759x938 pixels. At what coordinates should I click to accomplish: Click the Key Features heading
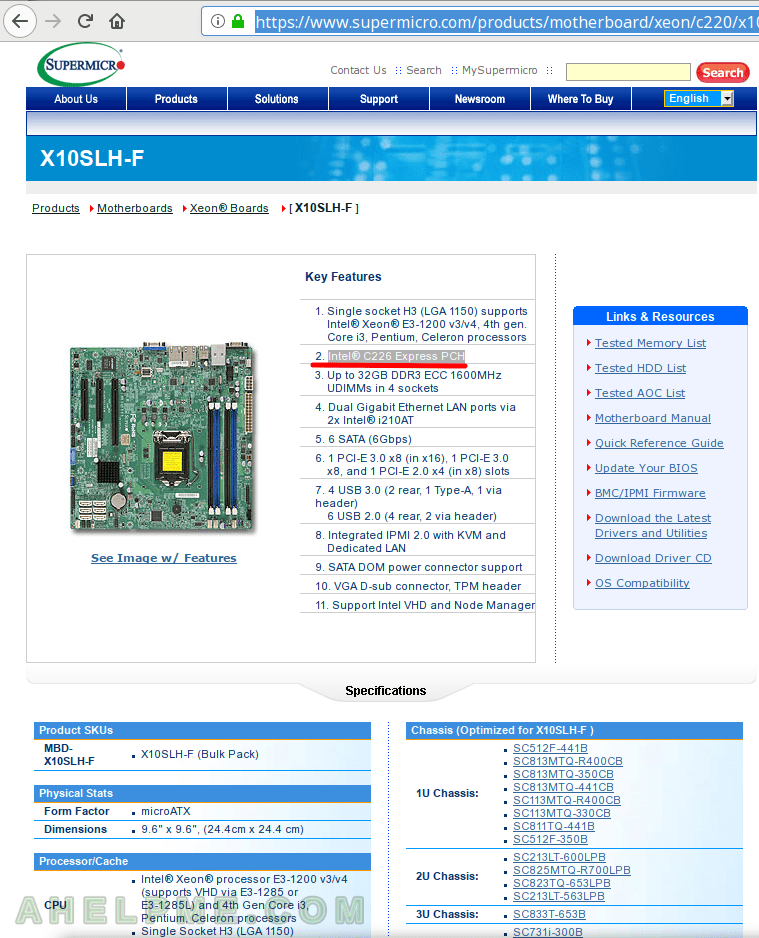(x=343, y=277)
